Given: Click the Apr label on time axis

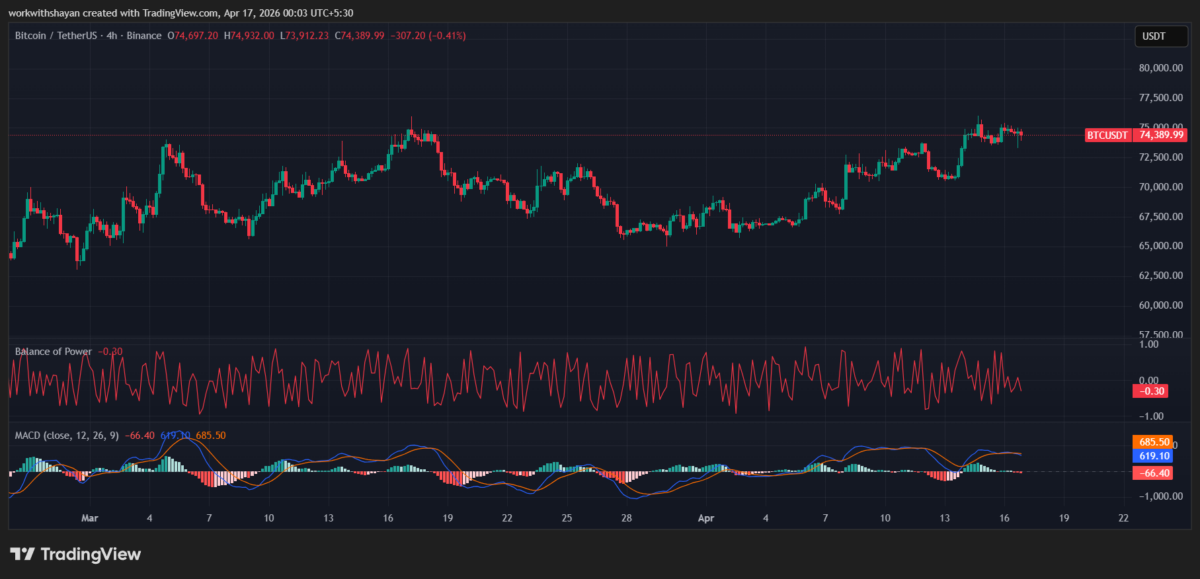Looking at the screenshot, I should coord(706,518).
